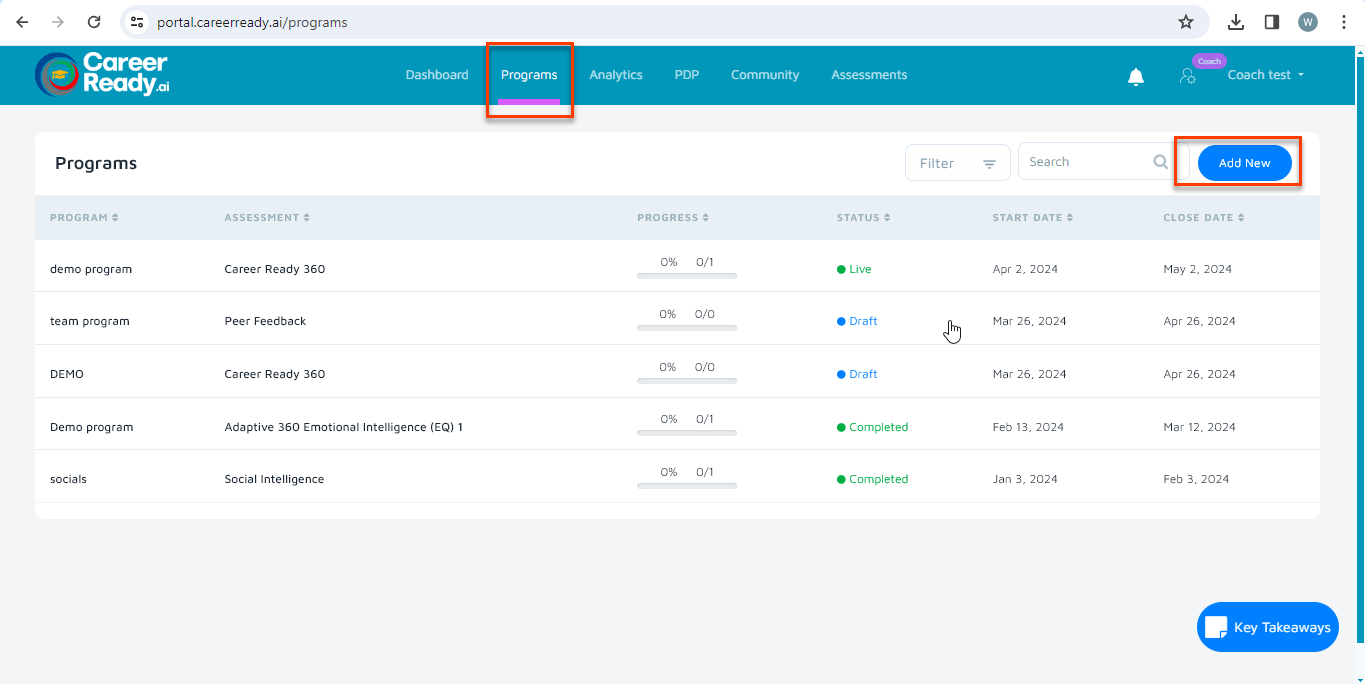1365x684 pixels.
Task: Click progress bar of demo program
Action: tap(686, 275)
